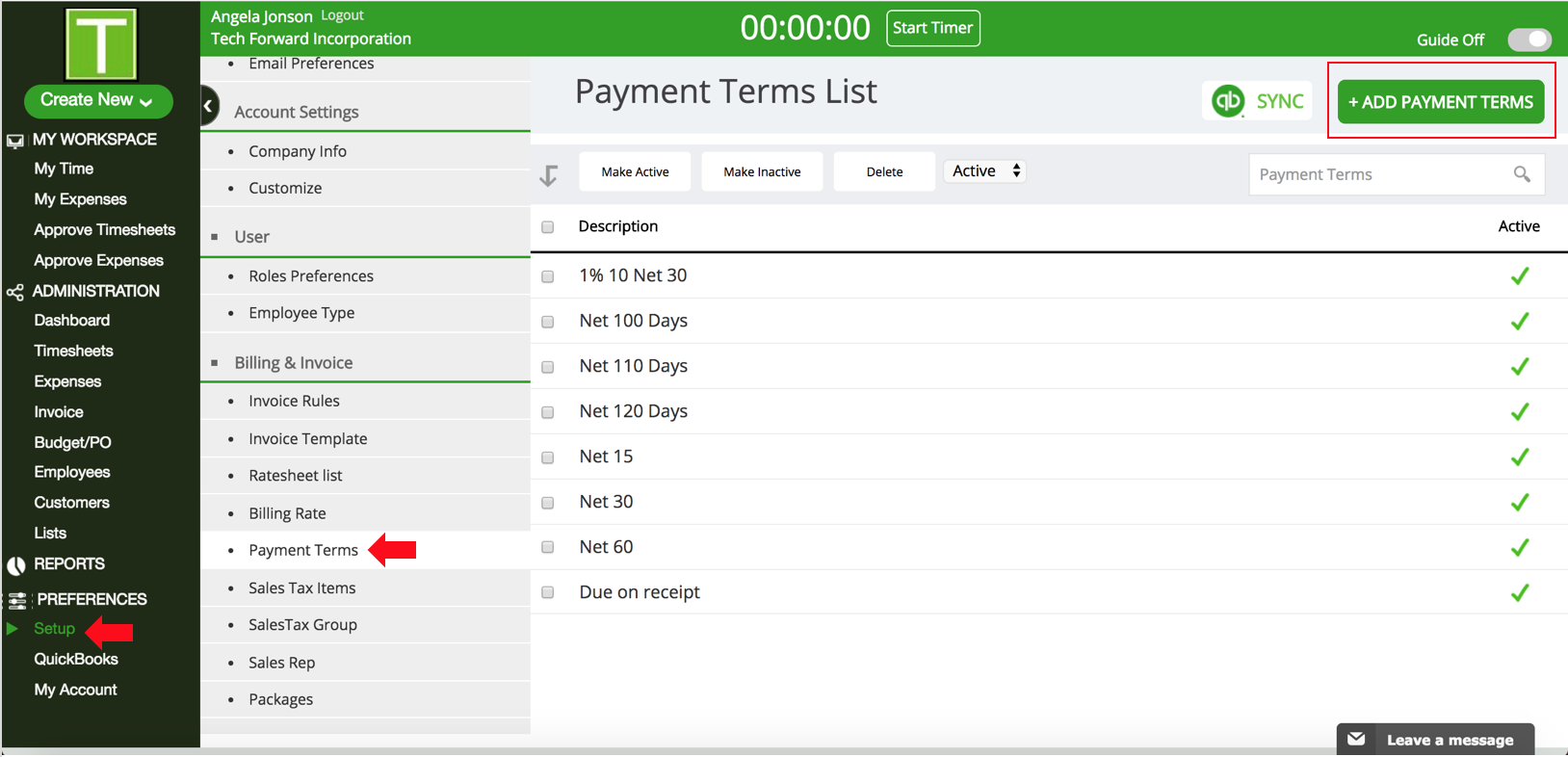Tick the select-all checkbox beside Description
The image size is (1568, 757).
[548, 227]
